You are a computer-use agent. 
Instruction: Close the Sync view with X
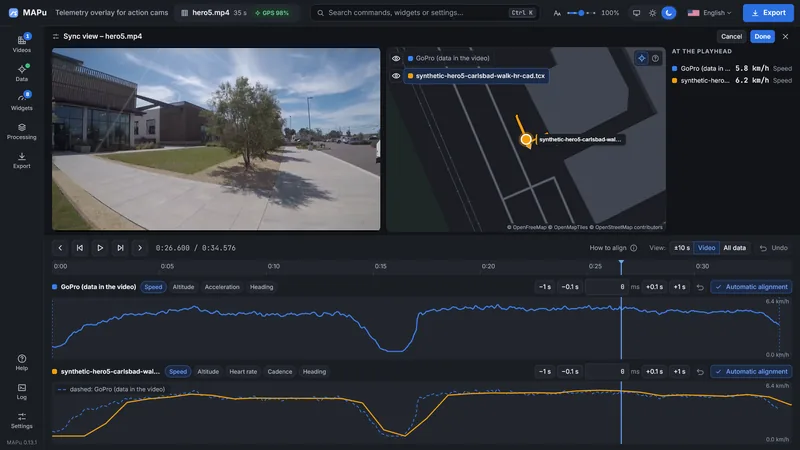(785, 36)
